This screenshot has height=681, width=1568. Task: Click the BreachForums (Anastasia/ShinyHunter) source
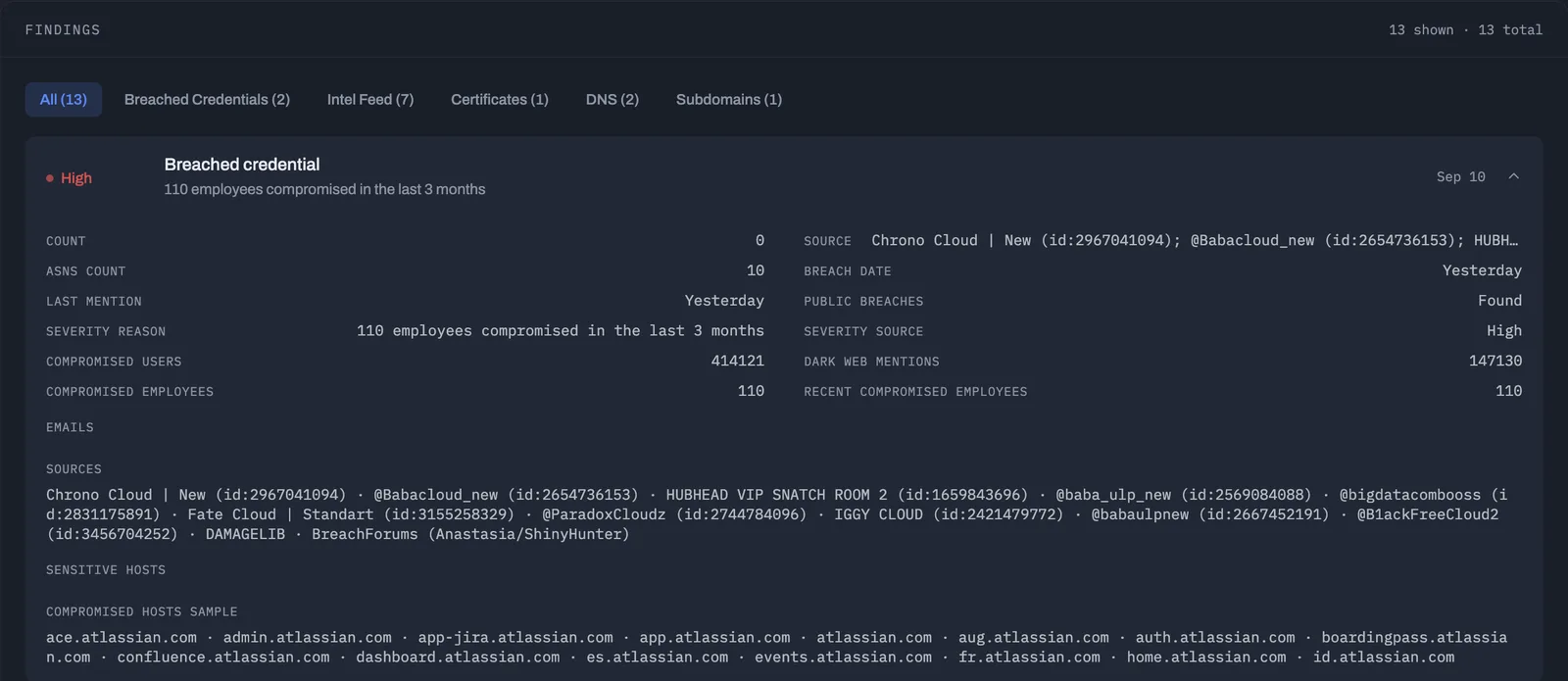coord(470,534)
